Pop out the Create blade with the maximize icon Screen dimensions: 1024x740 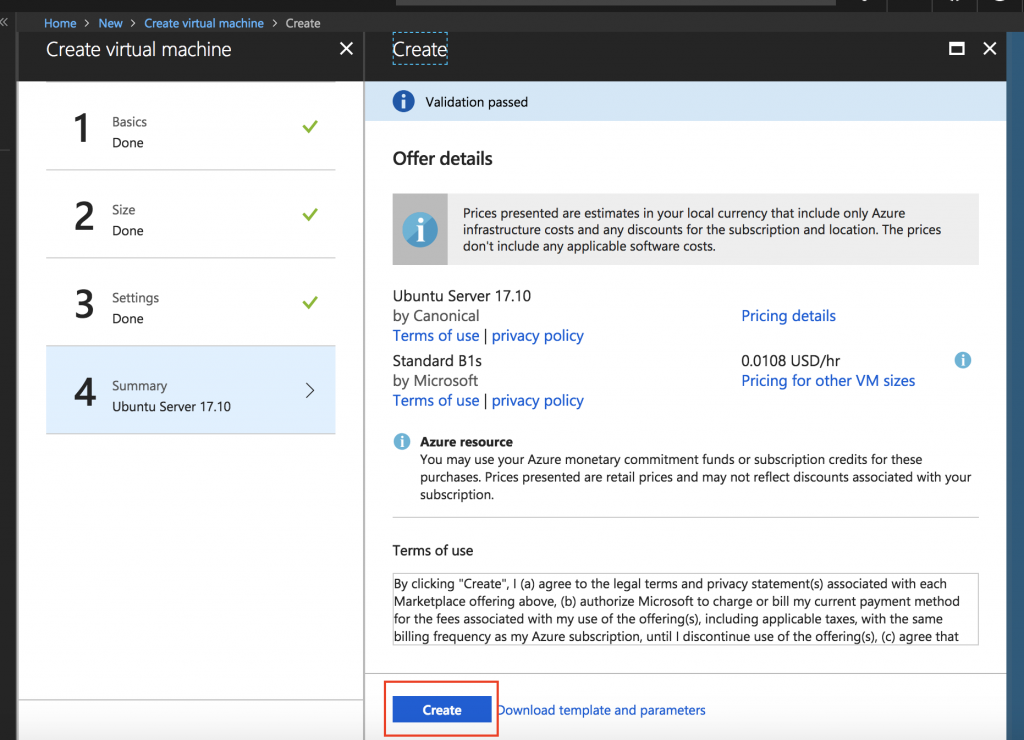[955, 48]
